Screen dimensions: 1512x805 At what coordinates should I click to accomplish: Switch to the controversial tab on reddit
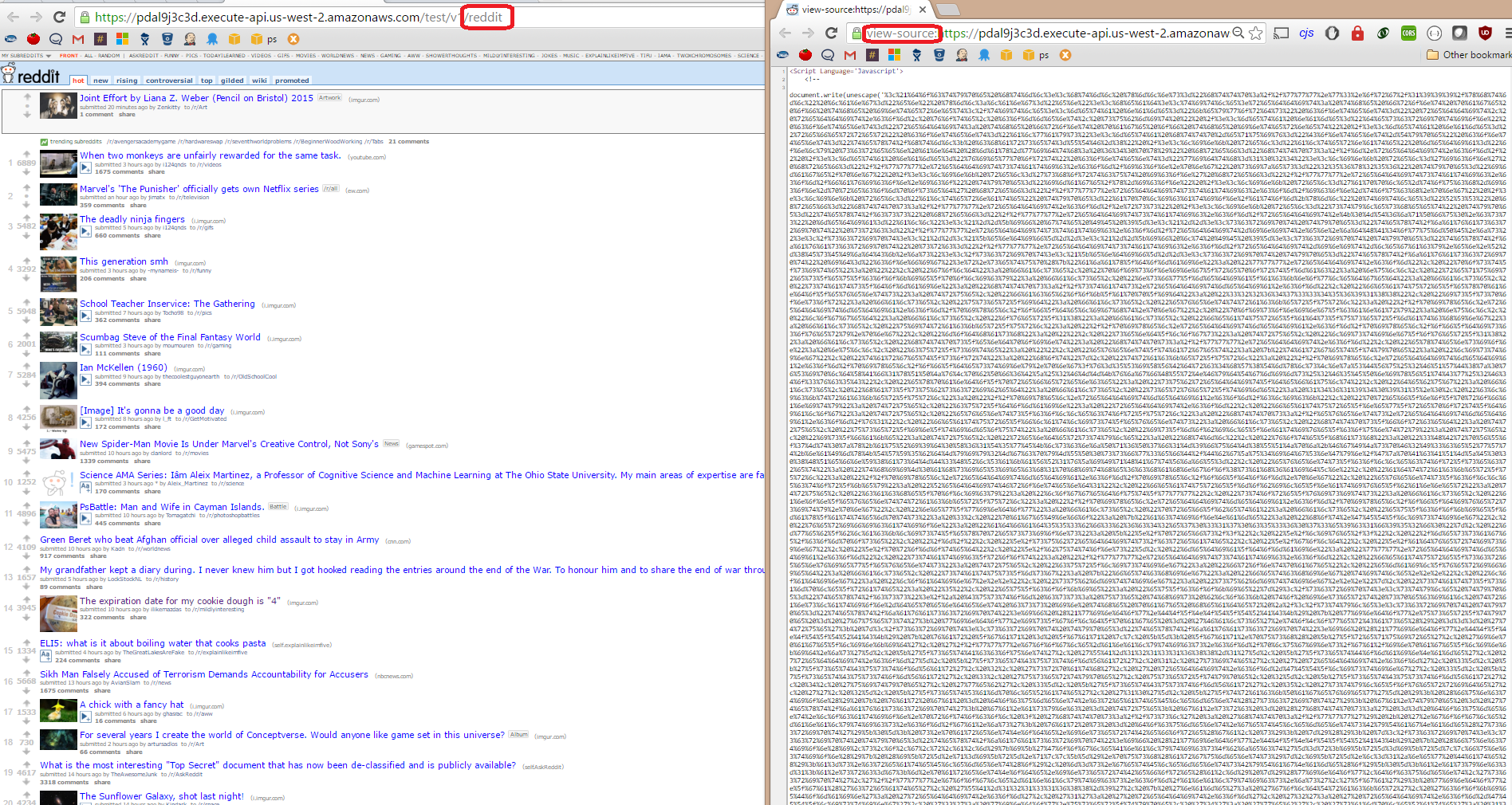[169, 80]
